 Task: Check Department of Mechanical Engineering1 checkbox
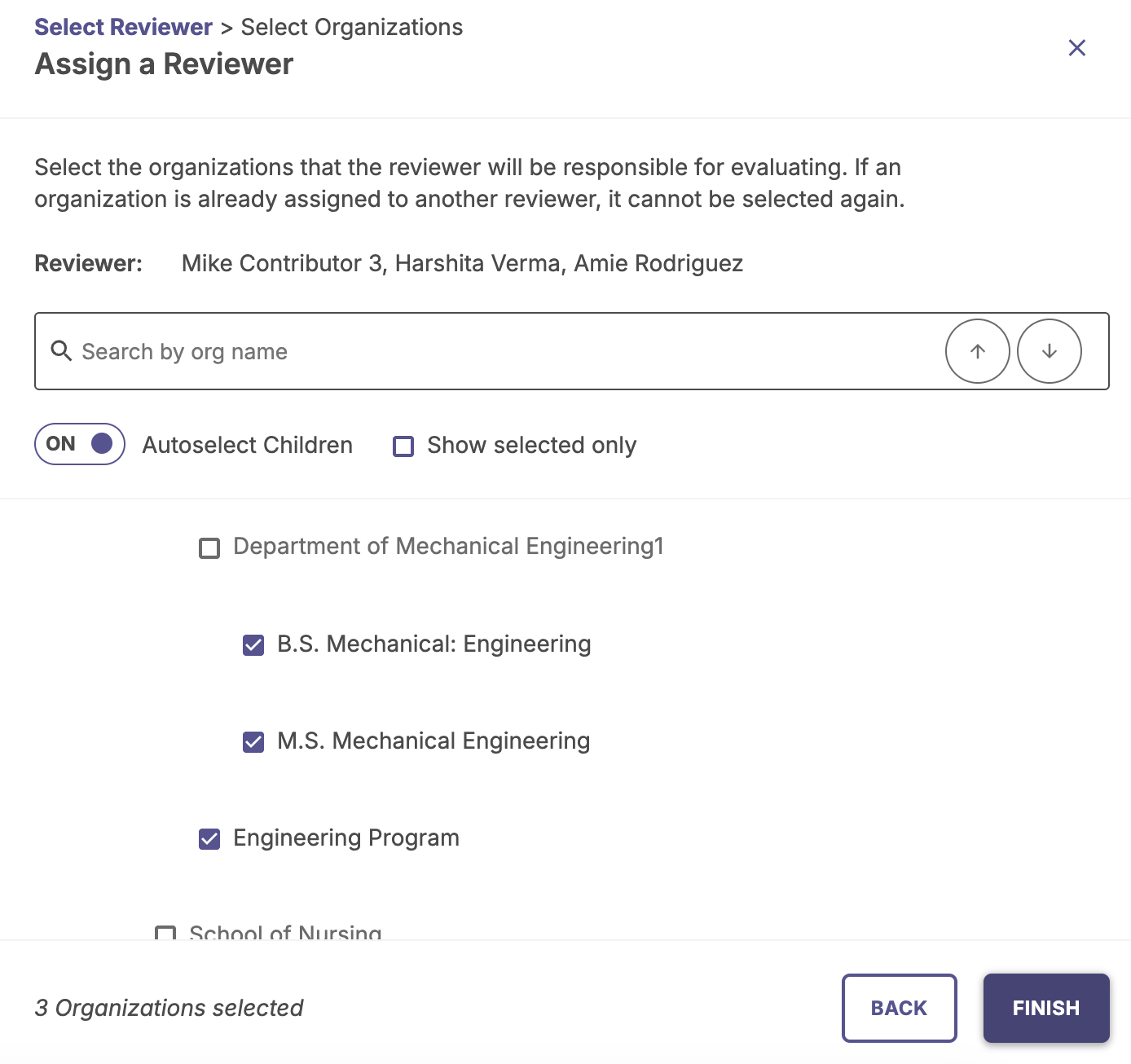pyautogui.click(x=209, y=547)
